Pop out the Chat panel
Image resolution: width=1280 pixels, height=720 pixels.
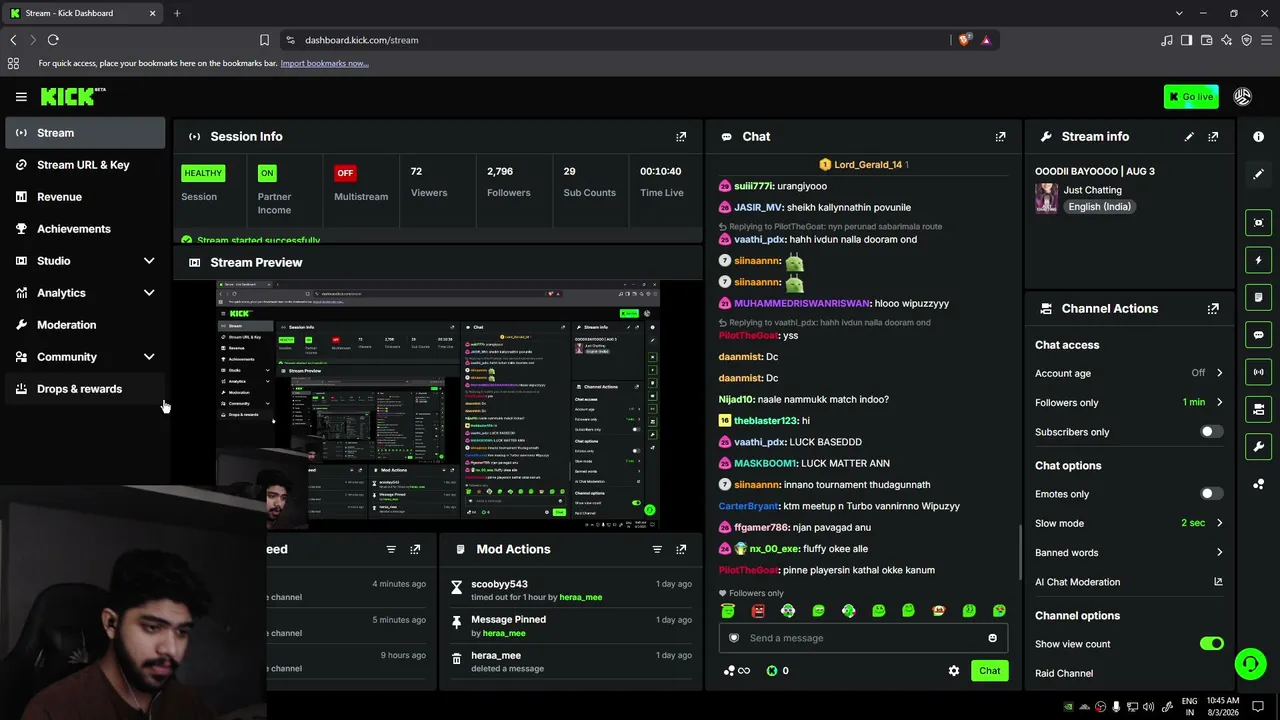[x=1000, y=137]
